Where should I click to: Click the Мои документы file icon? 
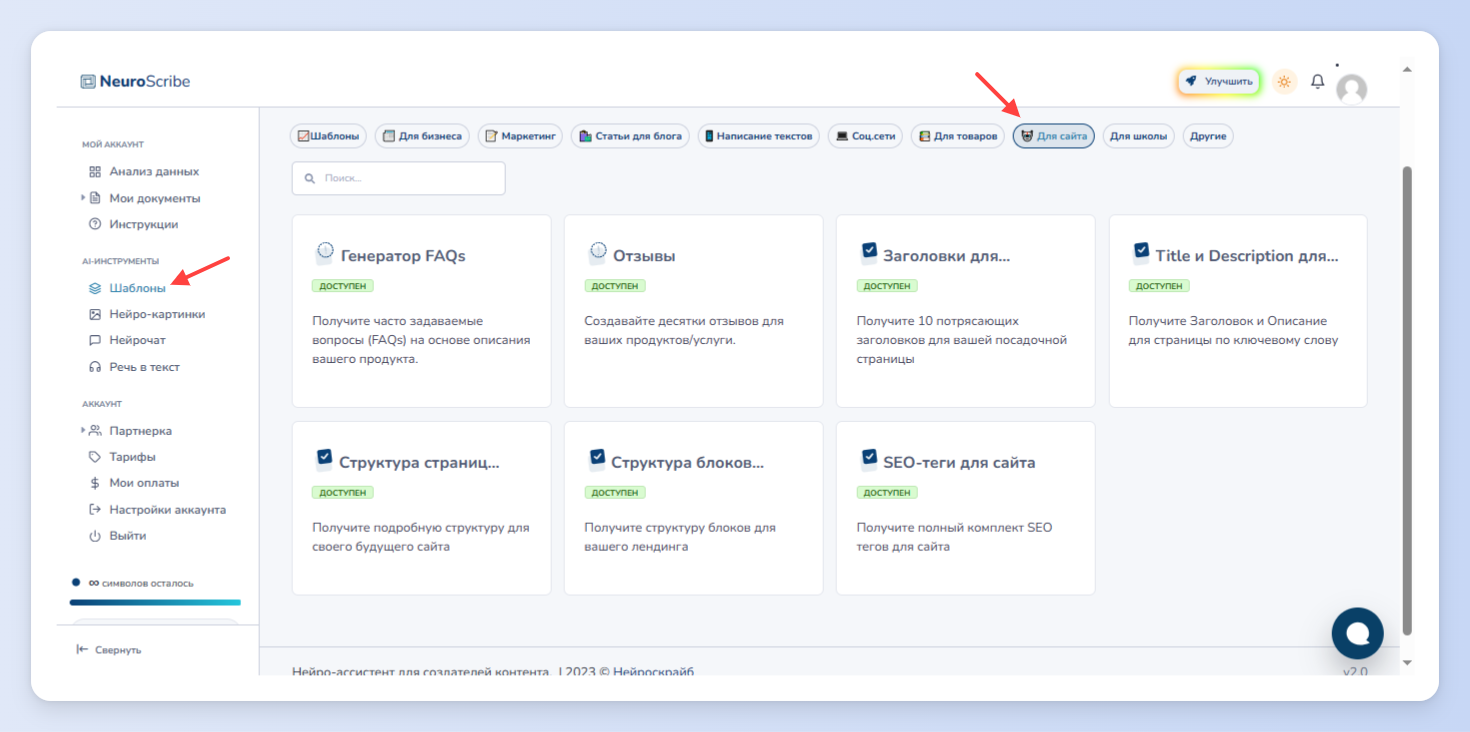(x=95, y=198)
